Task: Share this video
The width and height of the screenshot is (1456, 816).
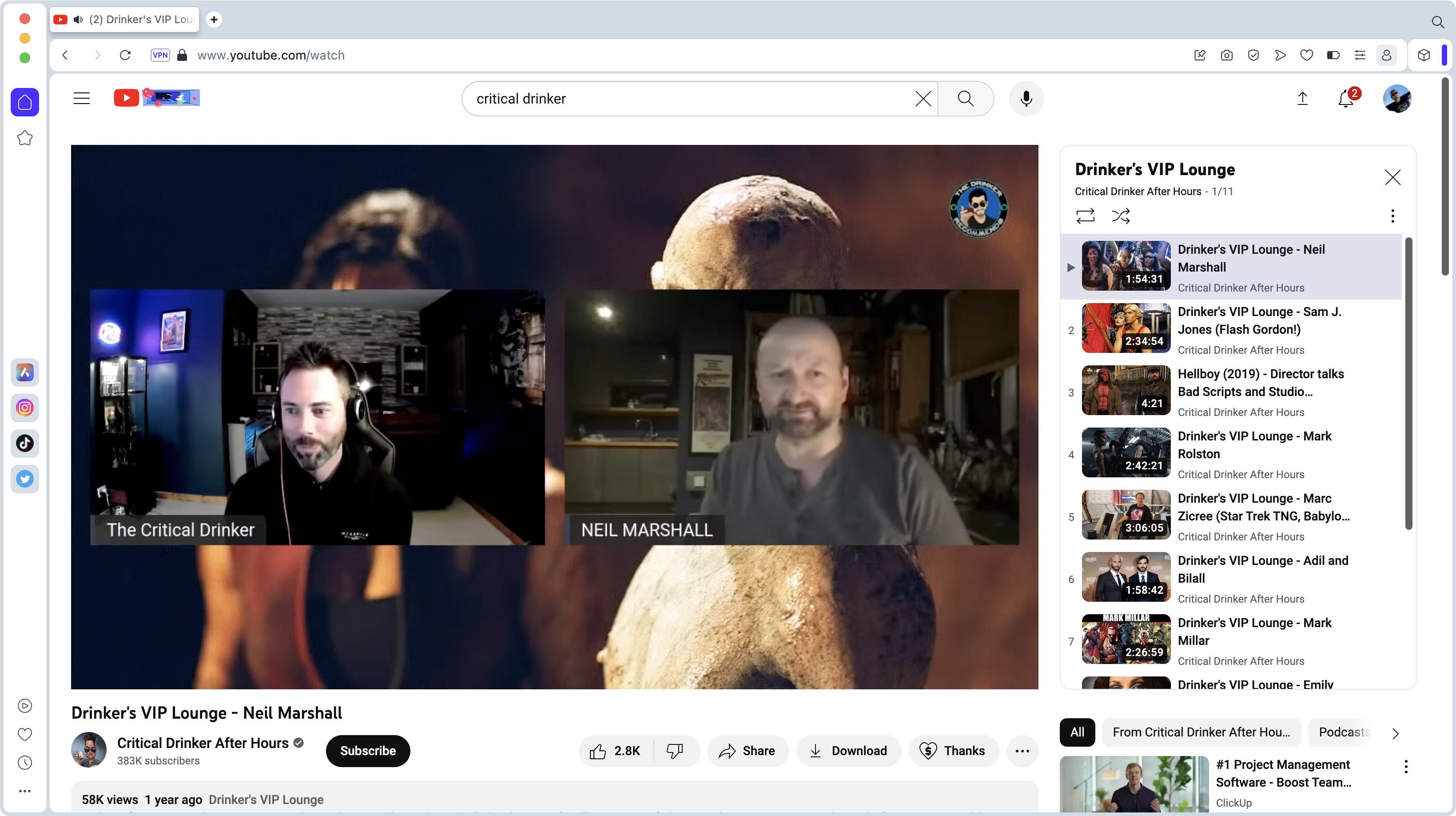Action: pyautogui.click(x=747, y=751)
